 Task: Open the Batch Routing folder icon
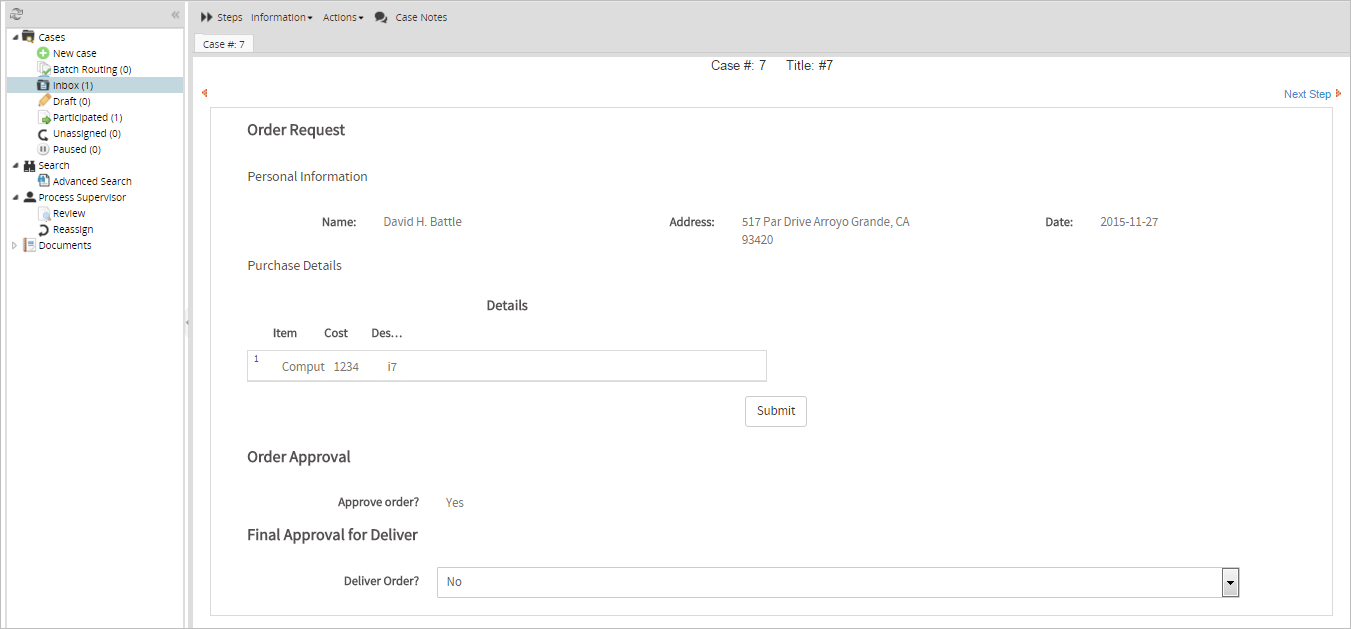pyautogui.click(x=43, y=69)
